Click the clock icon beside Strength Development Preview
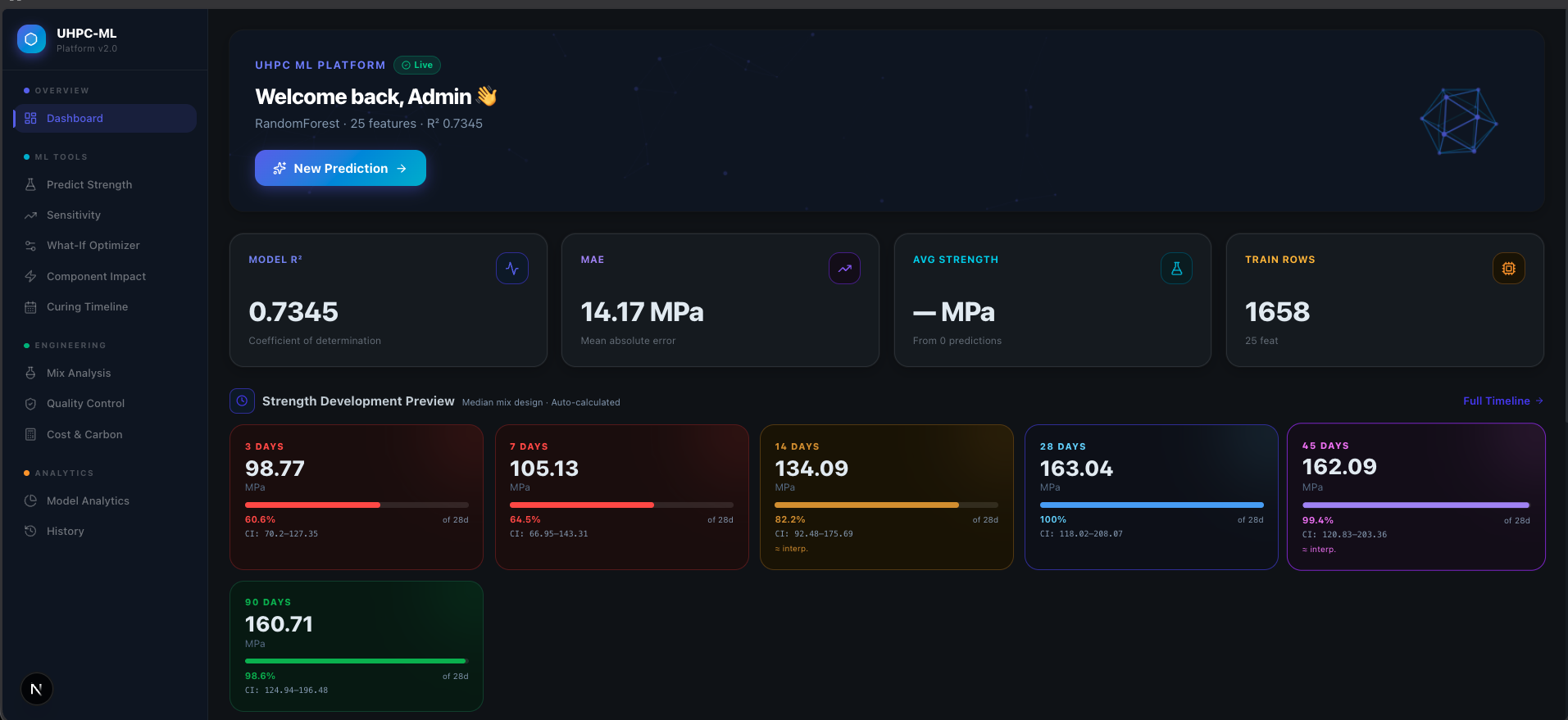This screenshot has width=1568, height=720. click(x=242, y=401)
